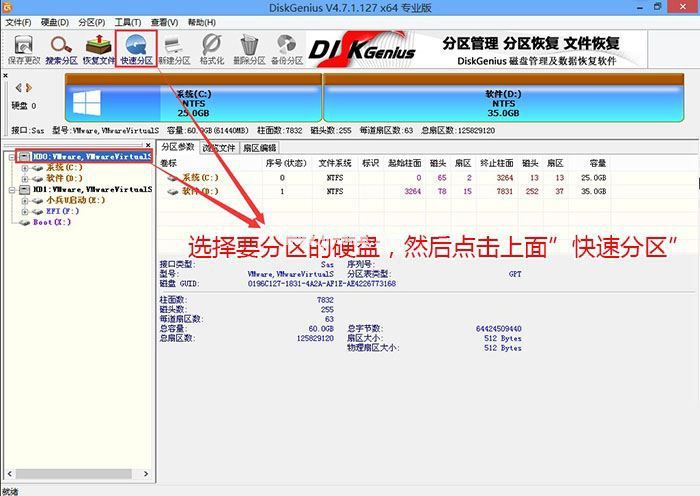
Task: Collapse the HD0 tree node
Action: tap(12, 157)
